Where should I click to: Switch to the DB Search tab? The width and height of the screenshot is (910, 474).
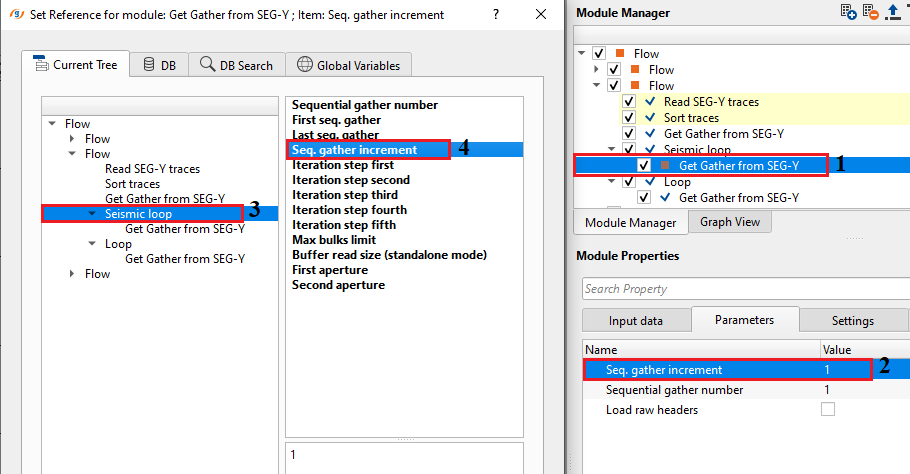pos(236,65)
